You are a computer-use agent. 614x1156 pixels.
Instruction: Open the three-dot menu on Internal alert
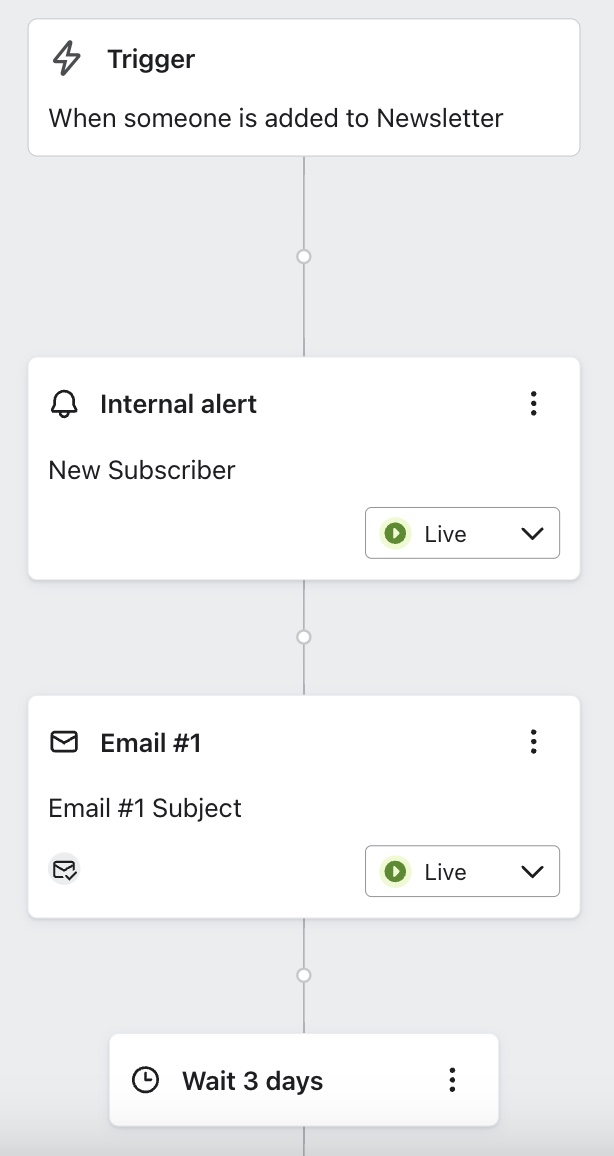(533, 404)
